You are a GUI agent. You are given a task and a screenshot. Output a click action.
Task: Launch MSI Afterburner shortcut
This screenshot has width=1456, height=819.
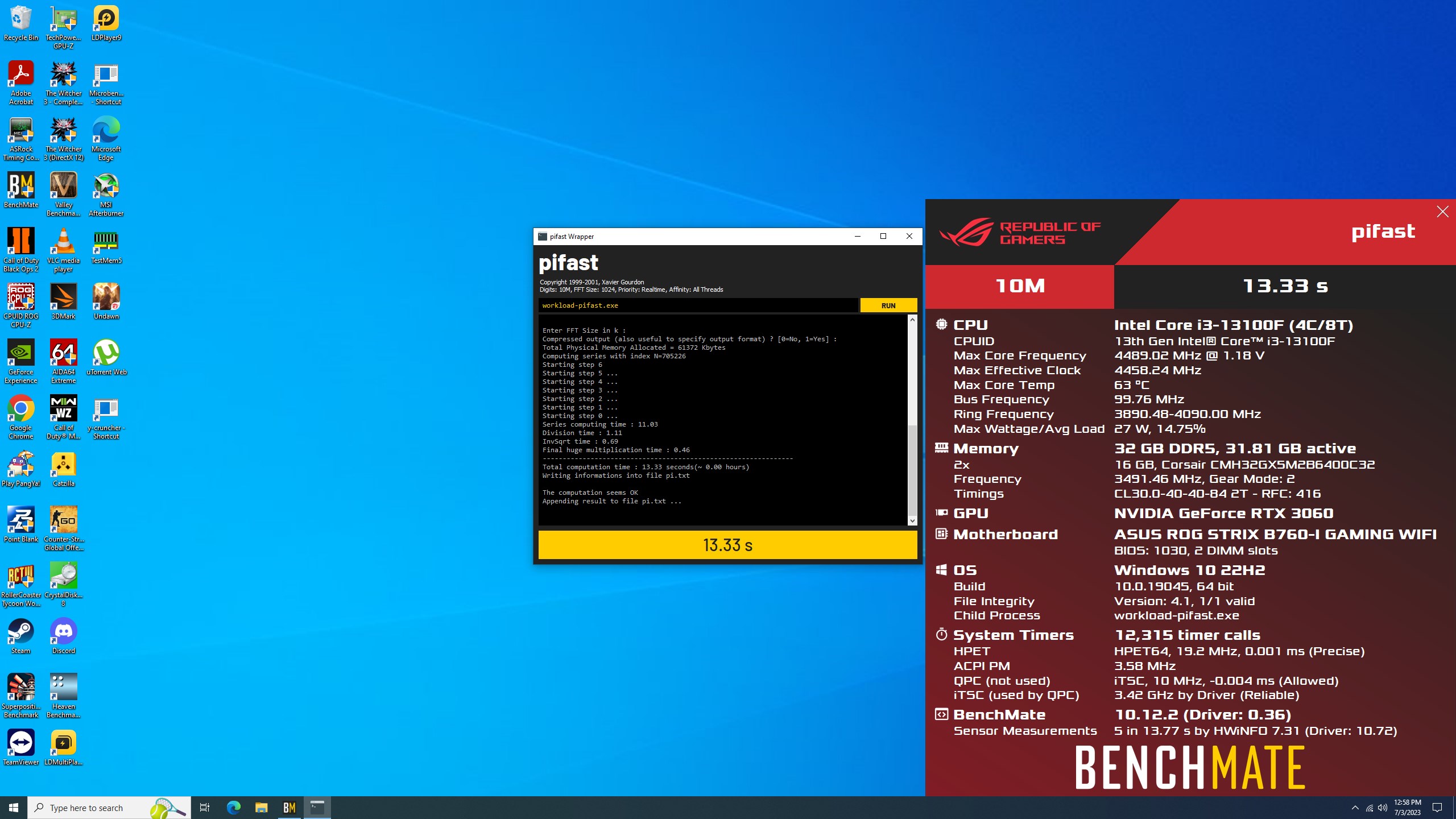106,195
